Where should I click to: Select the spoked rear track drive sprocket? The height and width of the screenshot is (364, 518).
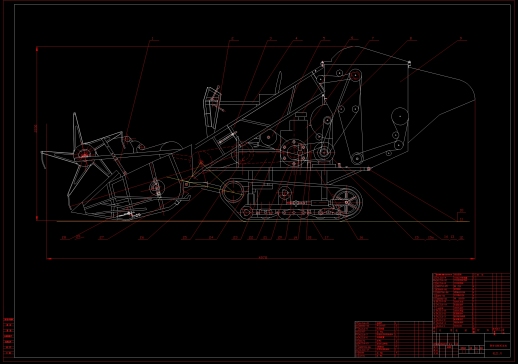tap(346, 202)
